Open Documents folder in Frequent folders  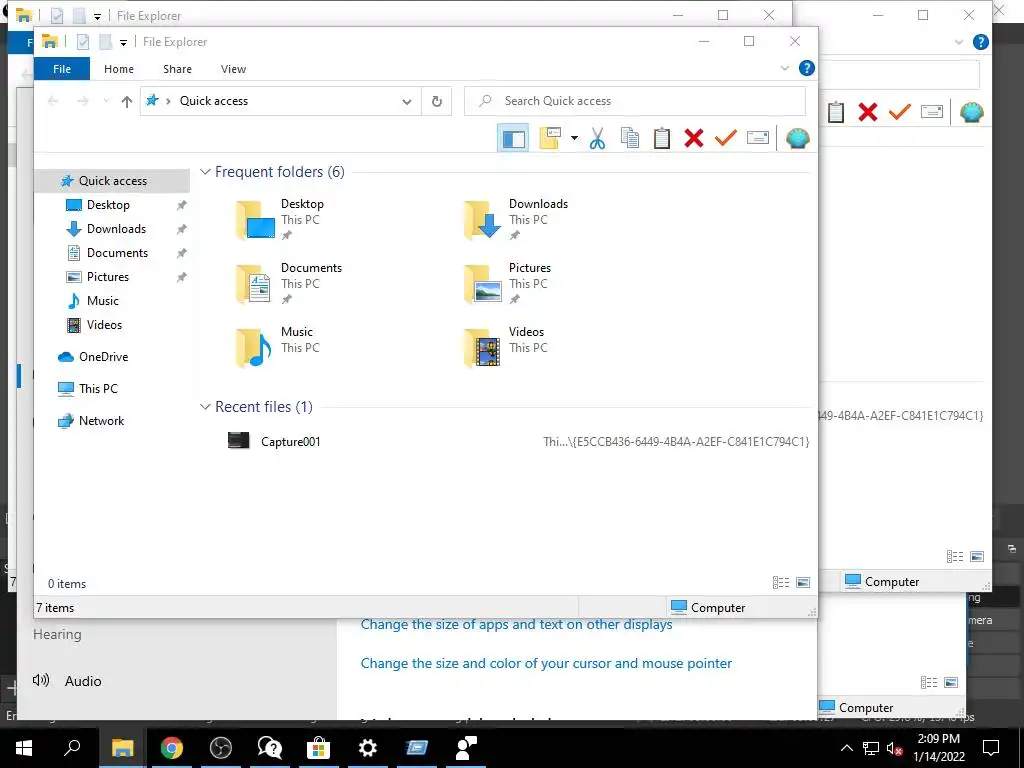point(290,283)
